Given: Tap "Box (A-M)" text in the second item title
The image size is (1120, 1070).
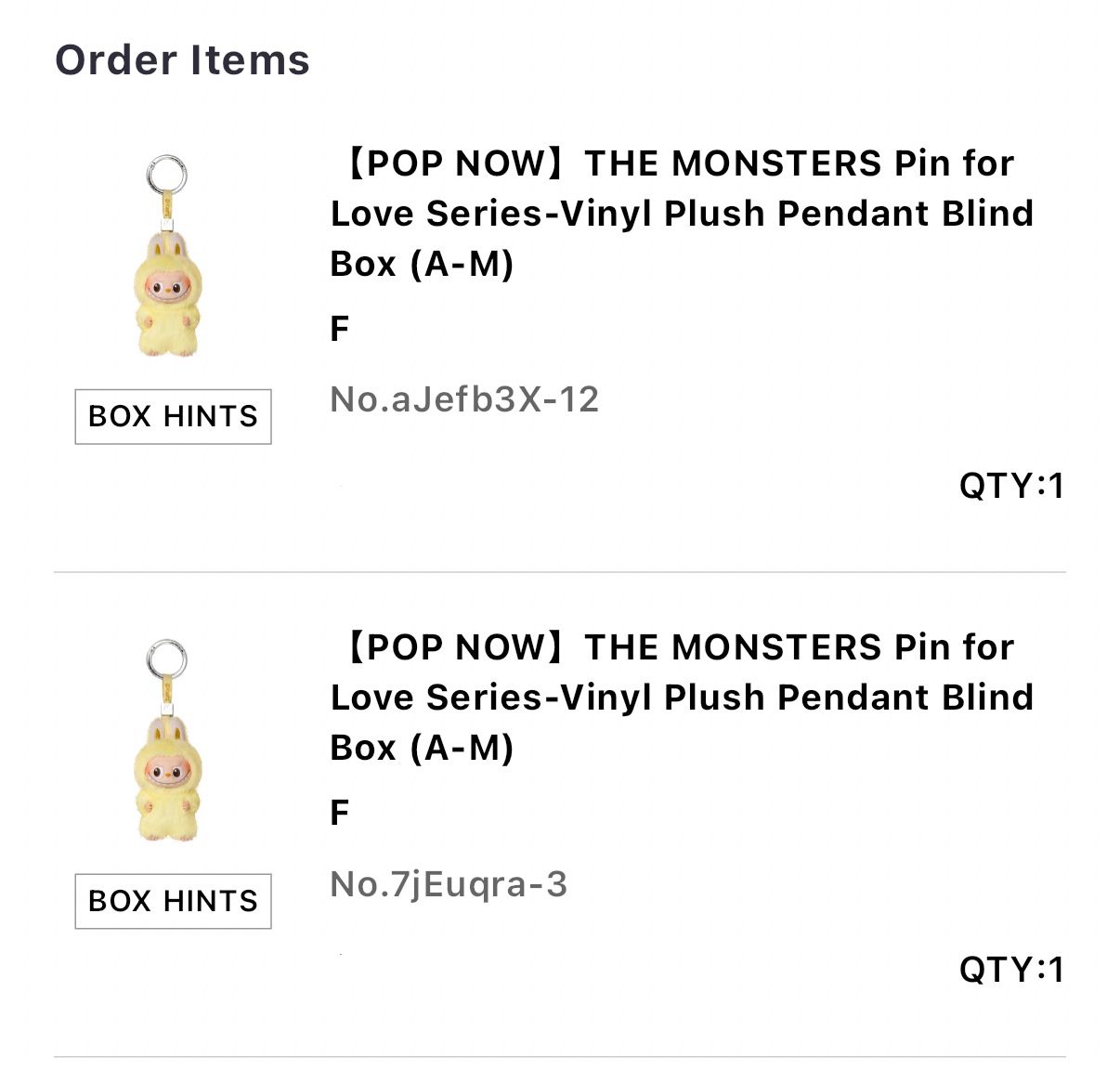Looking at the screenshot, I should [x=422, y=748].
